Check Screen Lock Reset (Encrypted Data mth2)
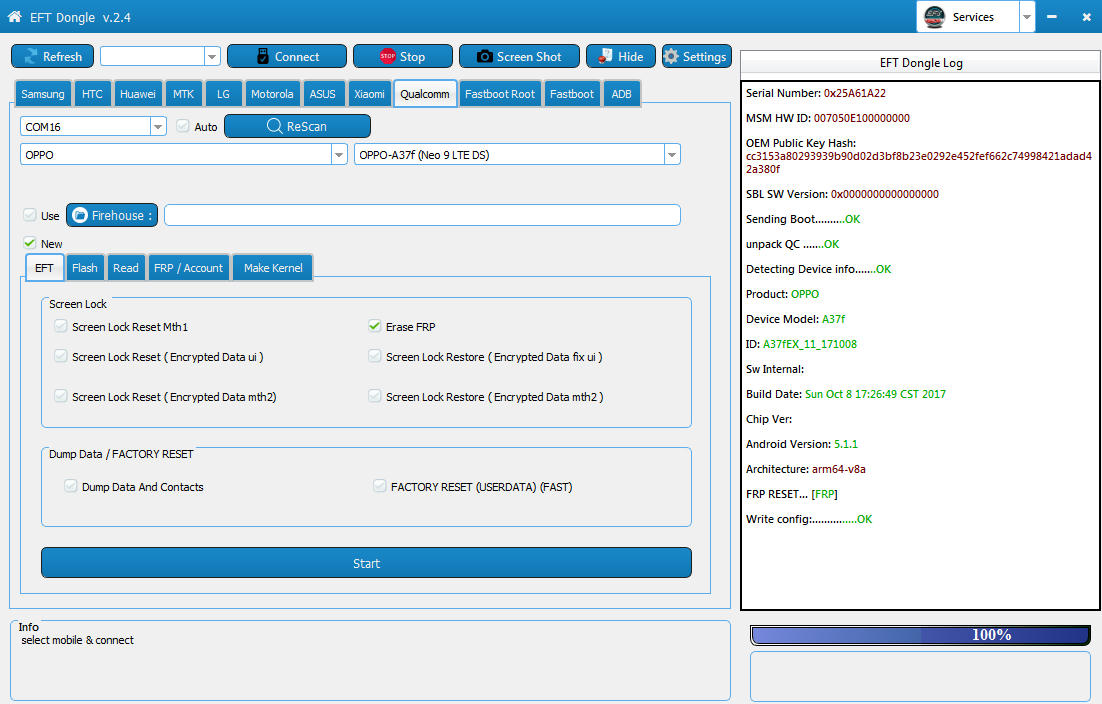Viewport: 1102px width, 704px height. [61, 396]
